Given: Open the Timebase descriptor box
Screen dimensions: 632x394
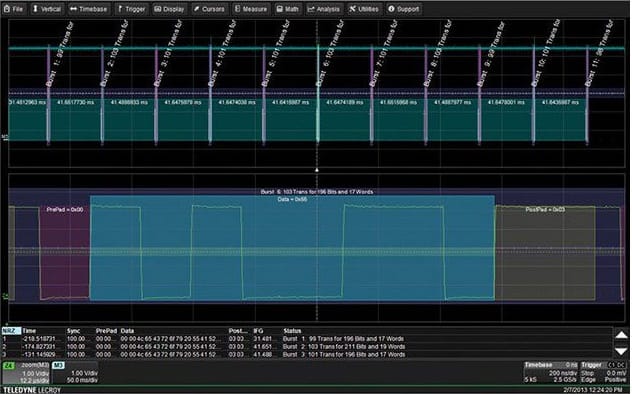Looking at the screenshot, I should click(551, 372).
